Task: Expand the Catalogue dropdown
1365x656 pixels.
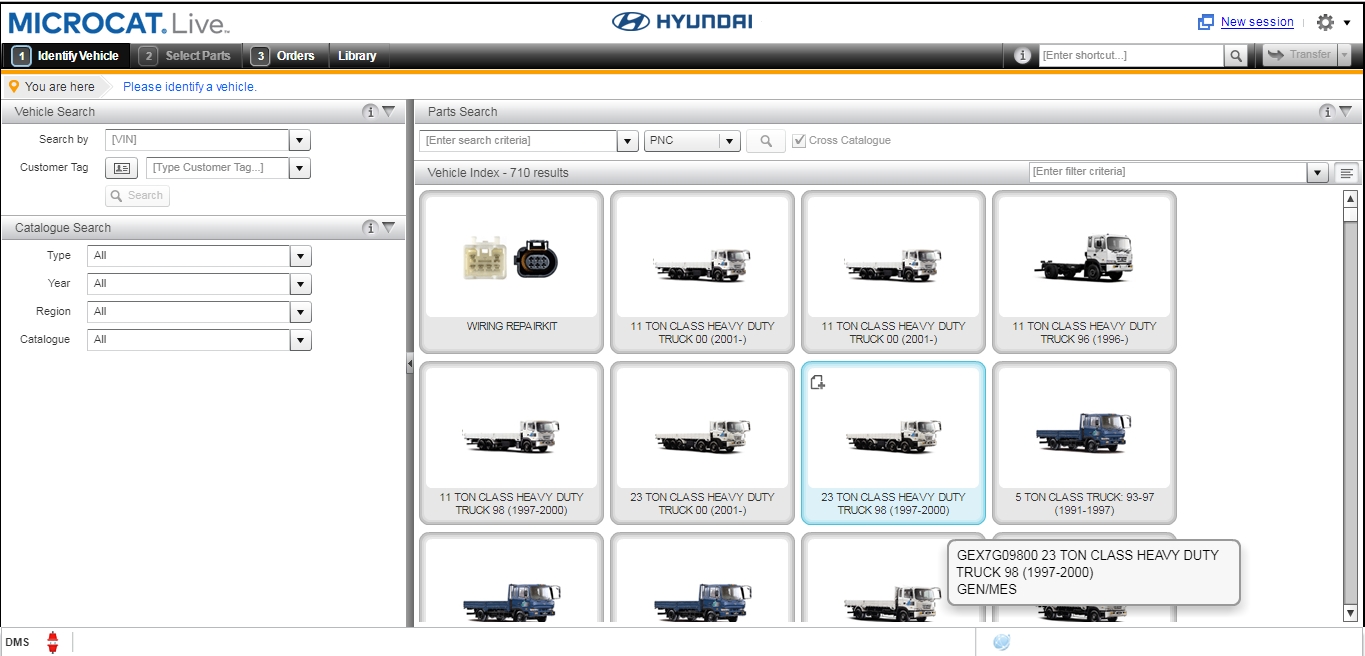Action: click(300, 340)
